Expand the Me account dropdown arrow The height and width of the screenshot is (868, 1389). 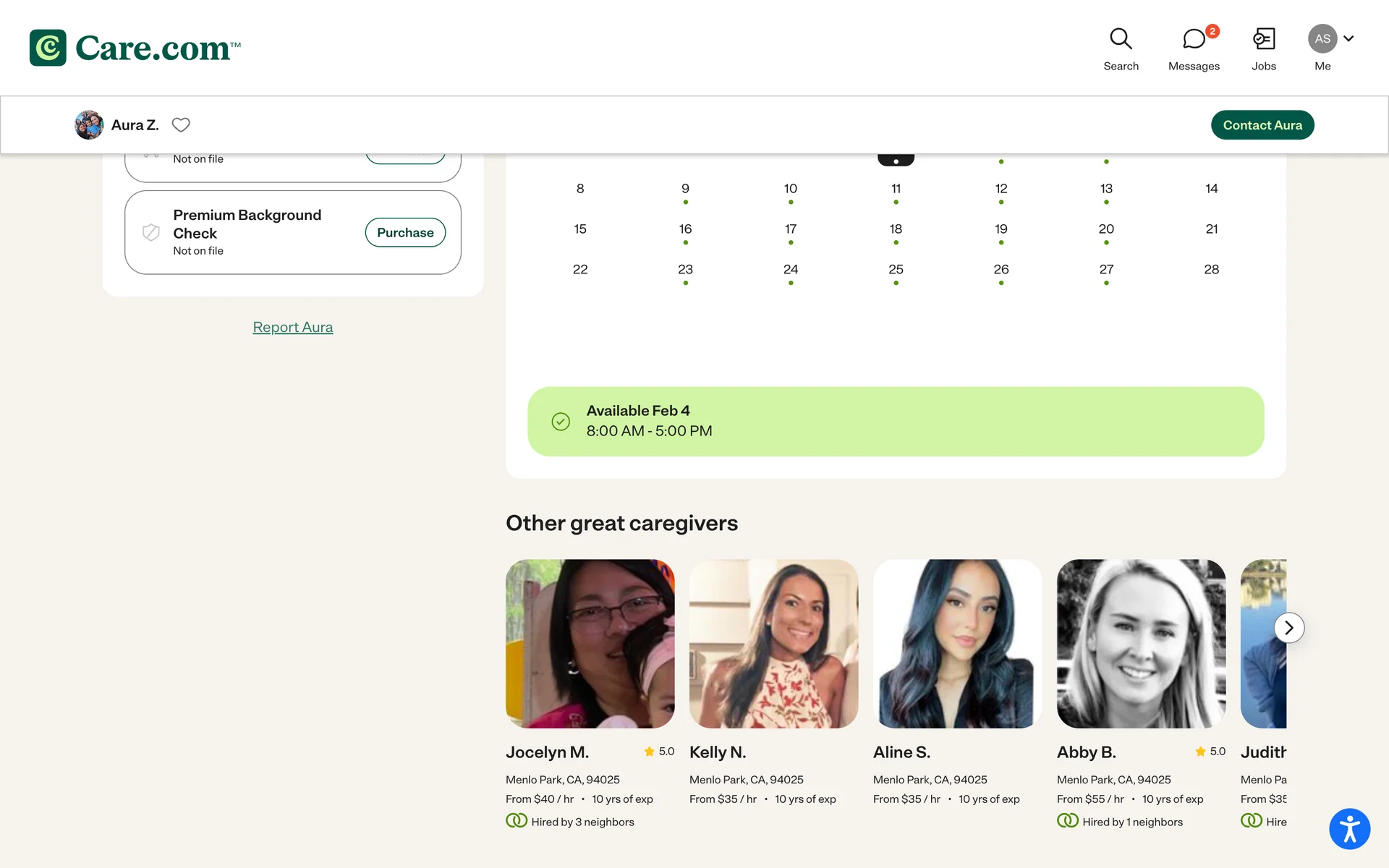point(1348,39)
